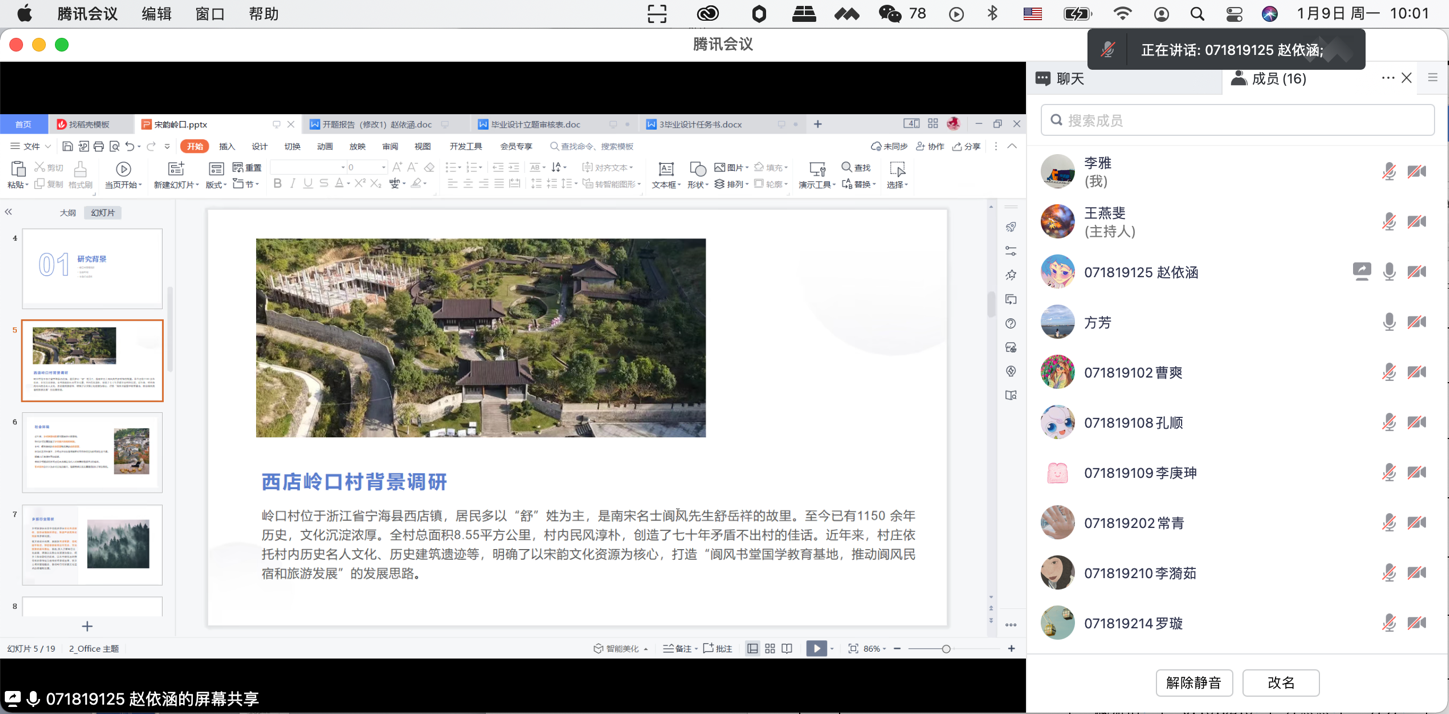Click the Siri icon in menu bar
Screen dimensions: 1449x714
point(1269,14)
